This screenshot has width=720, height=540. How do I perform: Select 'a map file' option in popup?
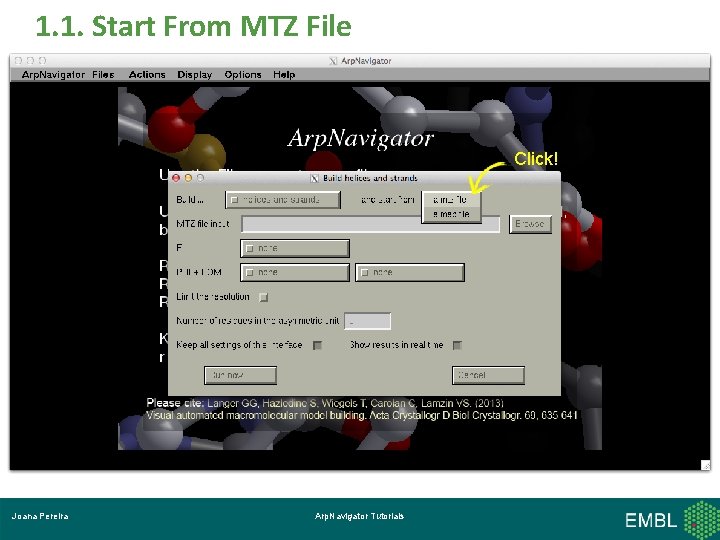click(x=451, y=214)
